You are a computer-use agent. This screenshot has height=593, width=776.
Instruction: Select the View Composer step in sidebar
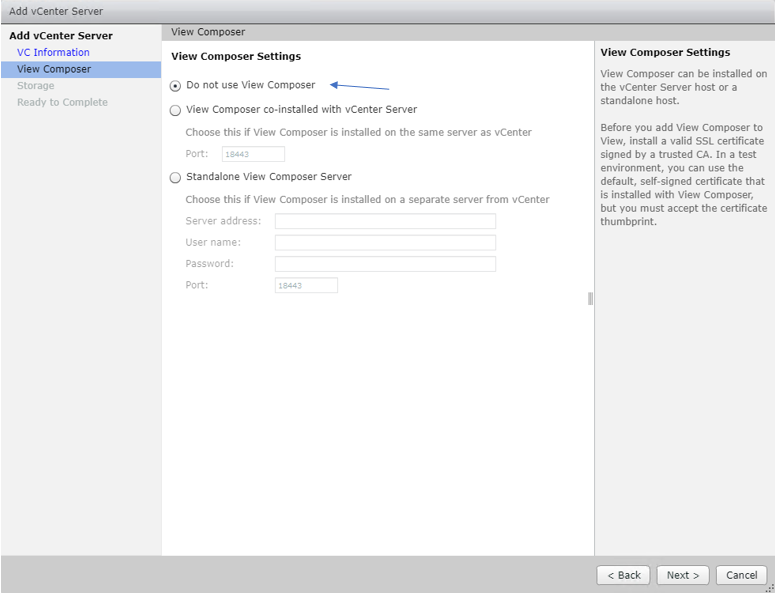[x=54, y=69]
